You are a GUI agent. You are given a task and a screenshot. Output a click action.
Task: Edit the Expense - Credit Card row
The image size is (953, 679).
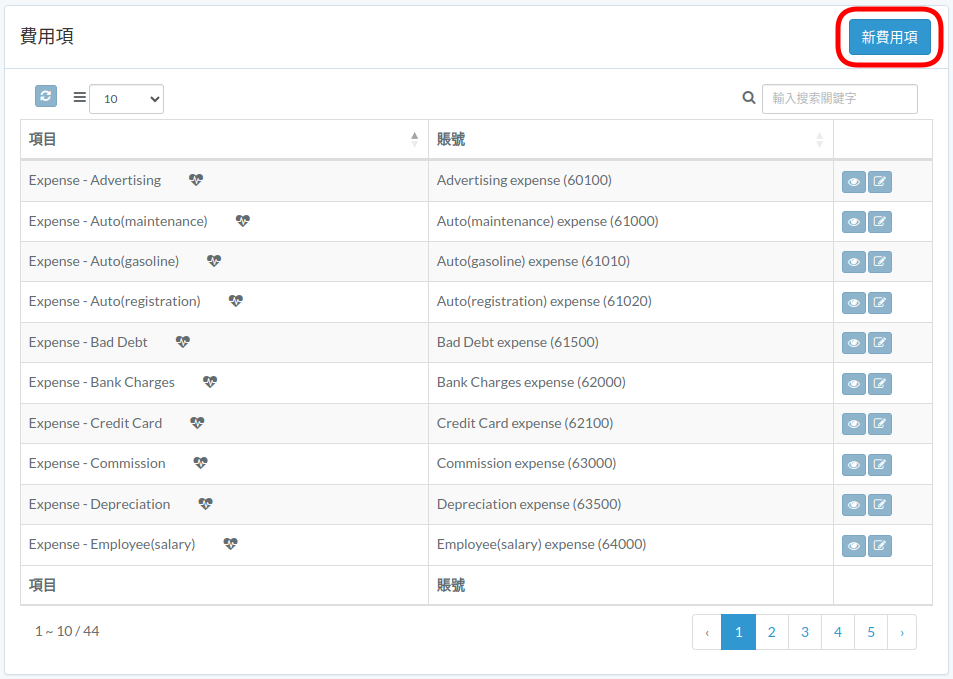[879, 424]
